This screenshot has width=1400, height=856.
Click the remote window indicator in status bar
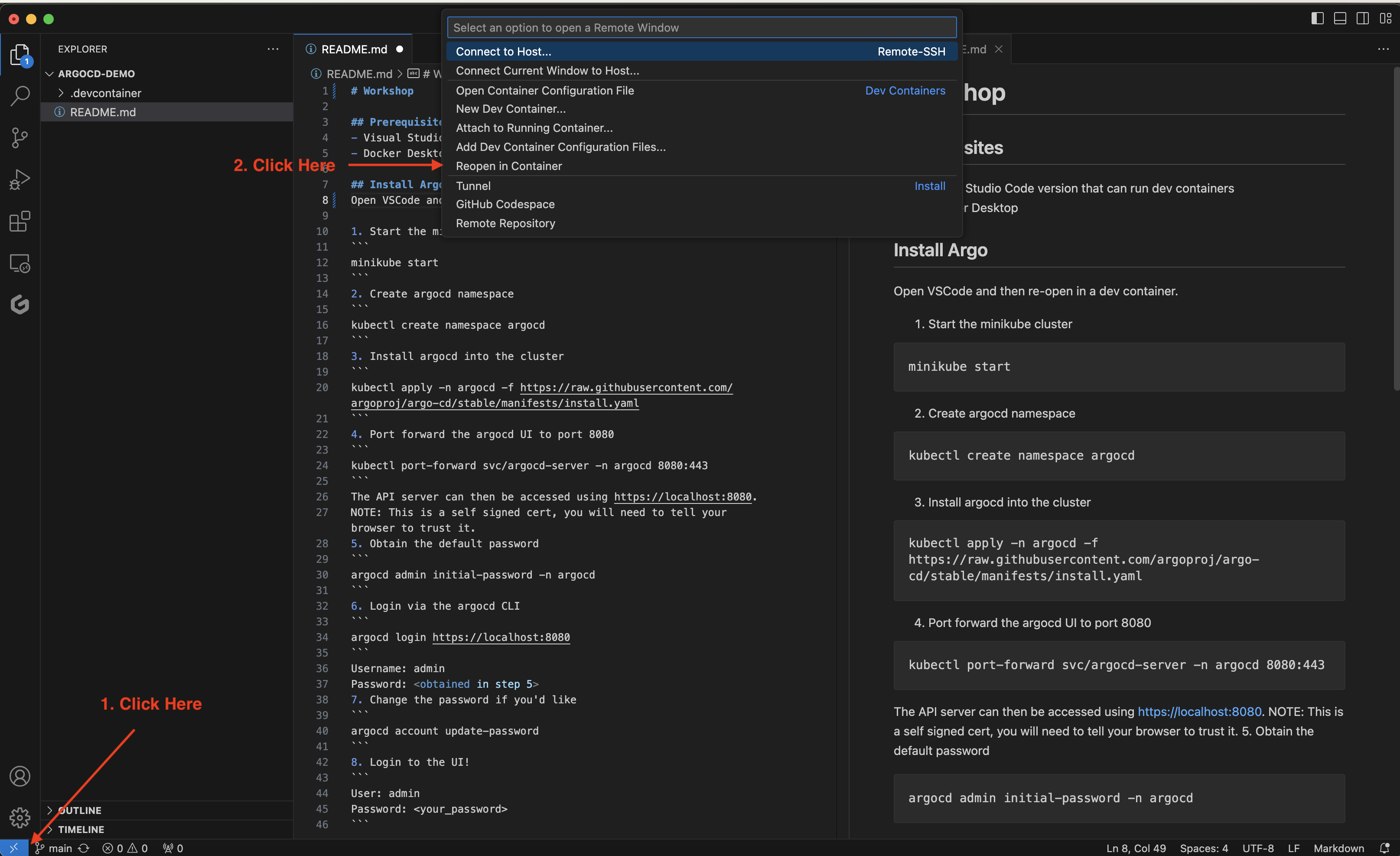(13, 848)
